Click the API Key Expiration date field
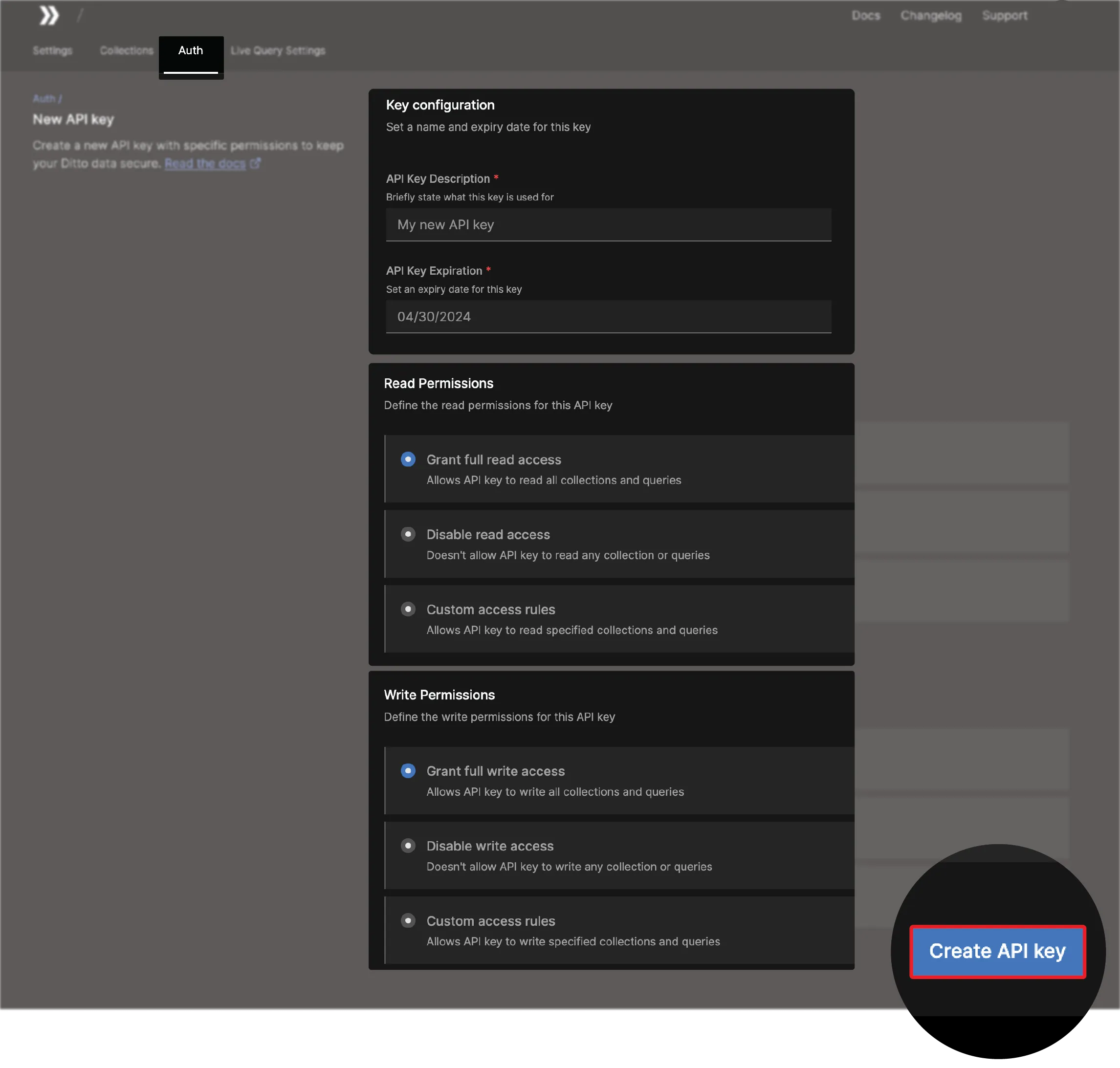 [x=608, y=317]
